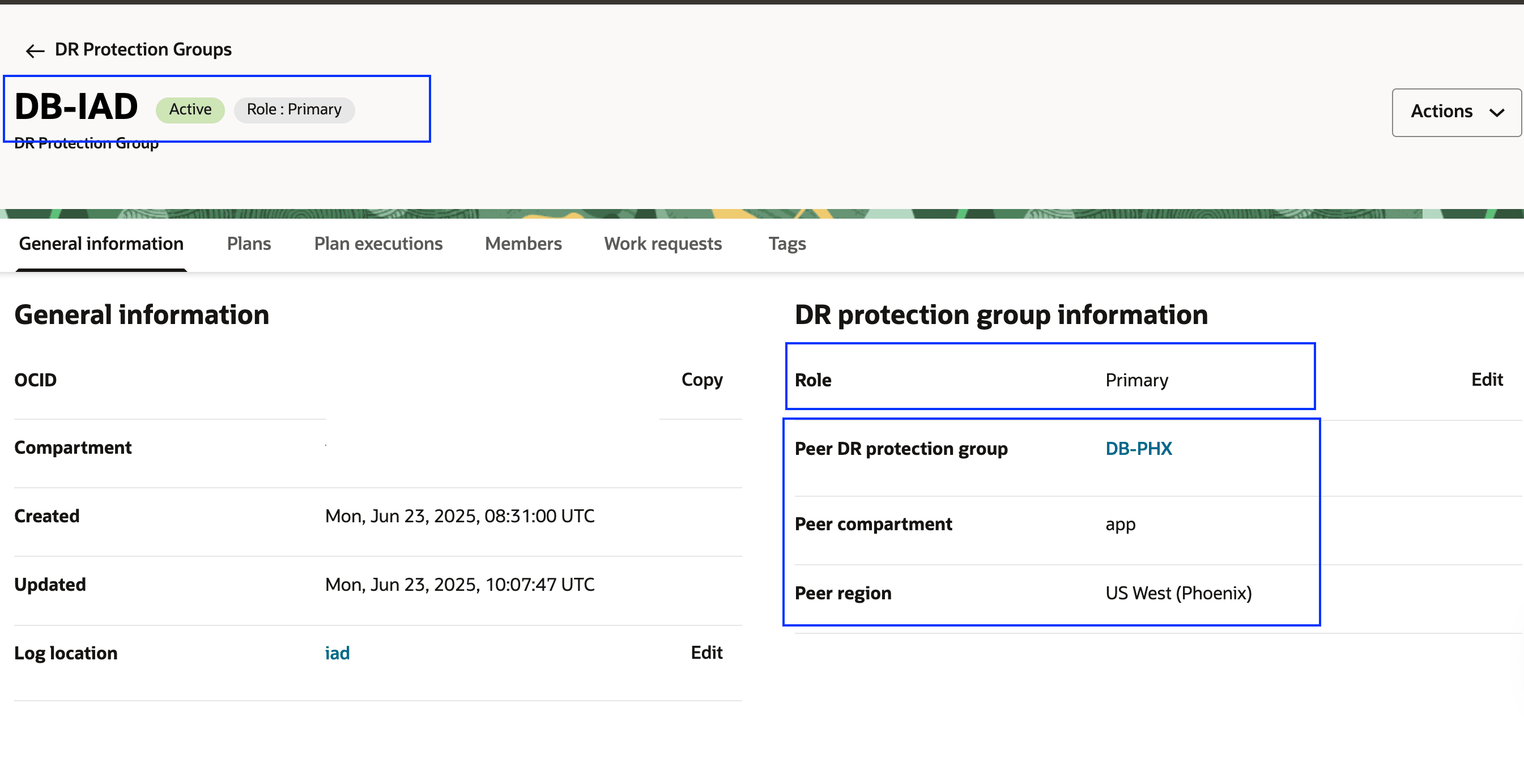Screen dimensions: 1524x784
Task: Return to DR Protection Groups list
Action: (x=143, y=49)
